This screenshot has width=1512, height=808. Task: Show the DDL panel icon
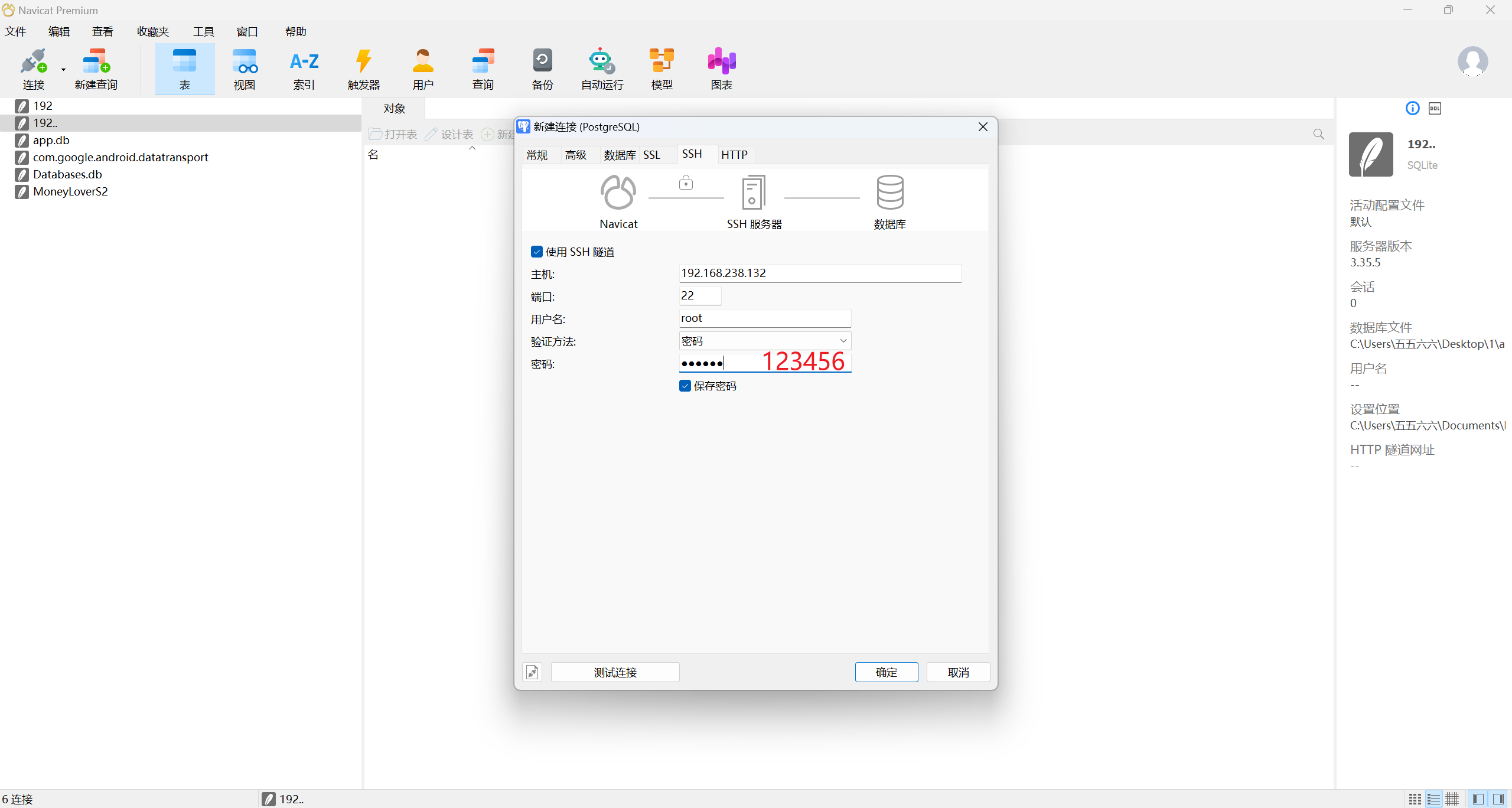click(1435, 108)
